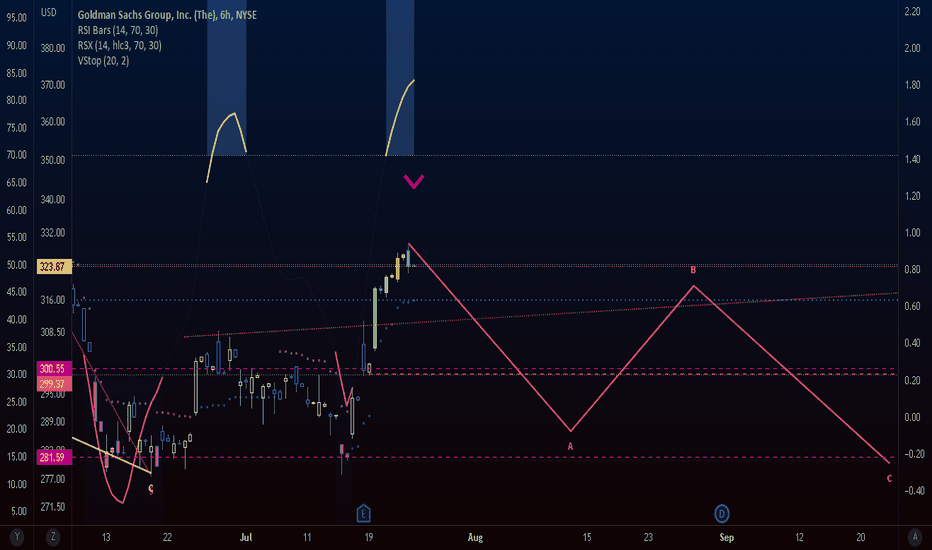
Task: Click the dividend D marker icon
Action: [x=722, y=514]
